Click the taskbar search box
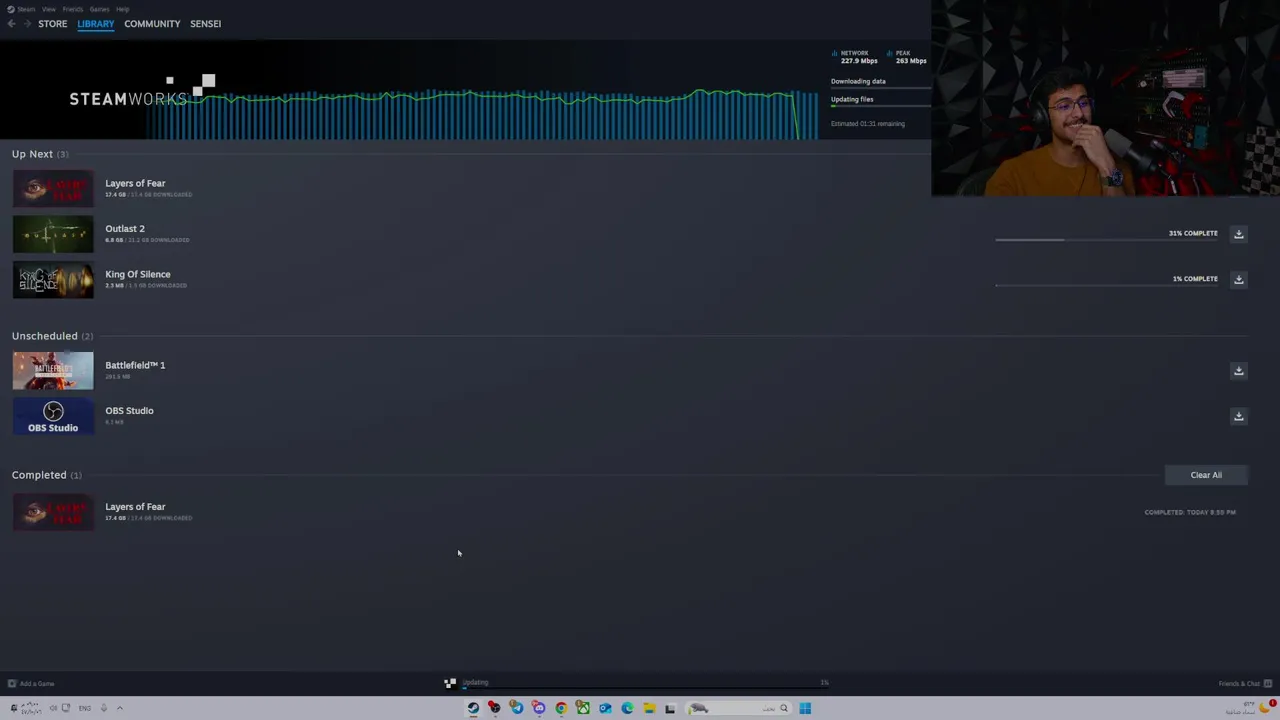The image size is (1280, 720). (x=740, y=708)
